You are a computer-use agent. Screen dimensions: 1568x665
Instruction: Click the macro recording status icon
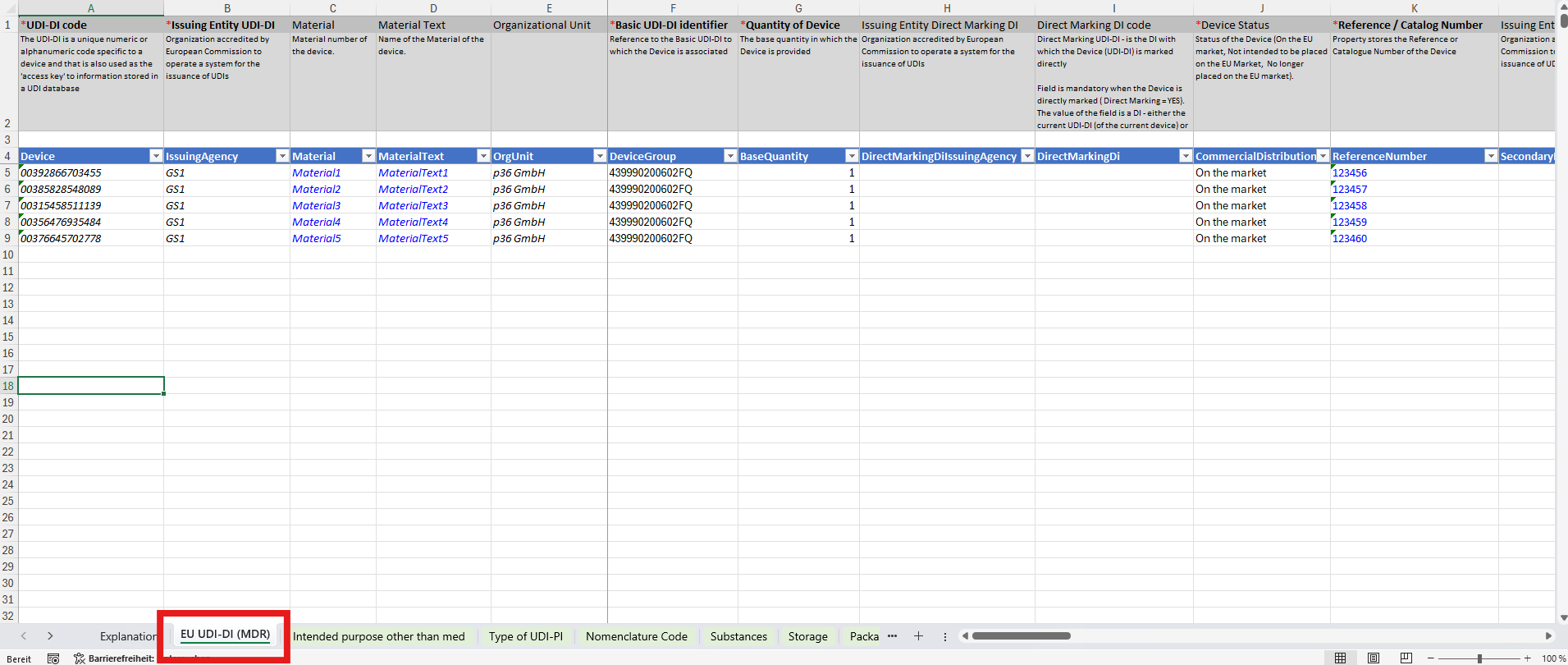53,658
